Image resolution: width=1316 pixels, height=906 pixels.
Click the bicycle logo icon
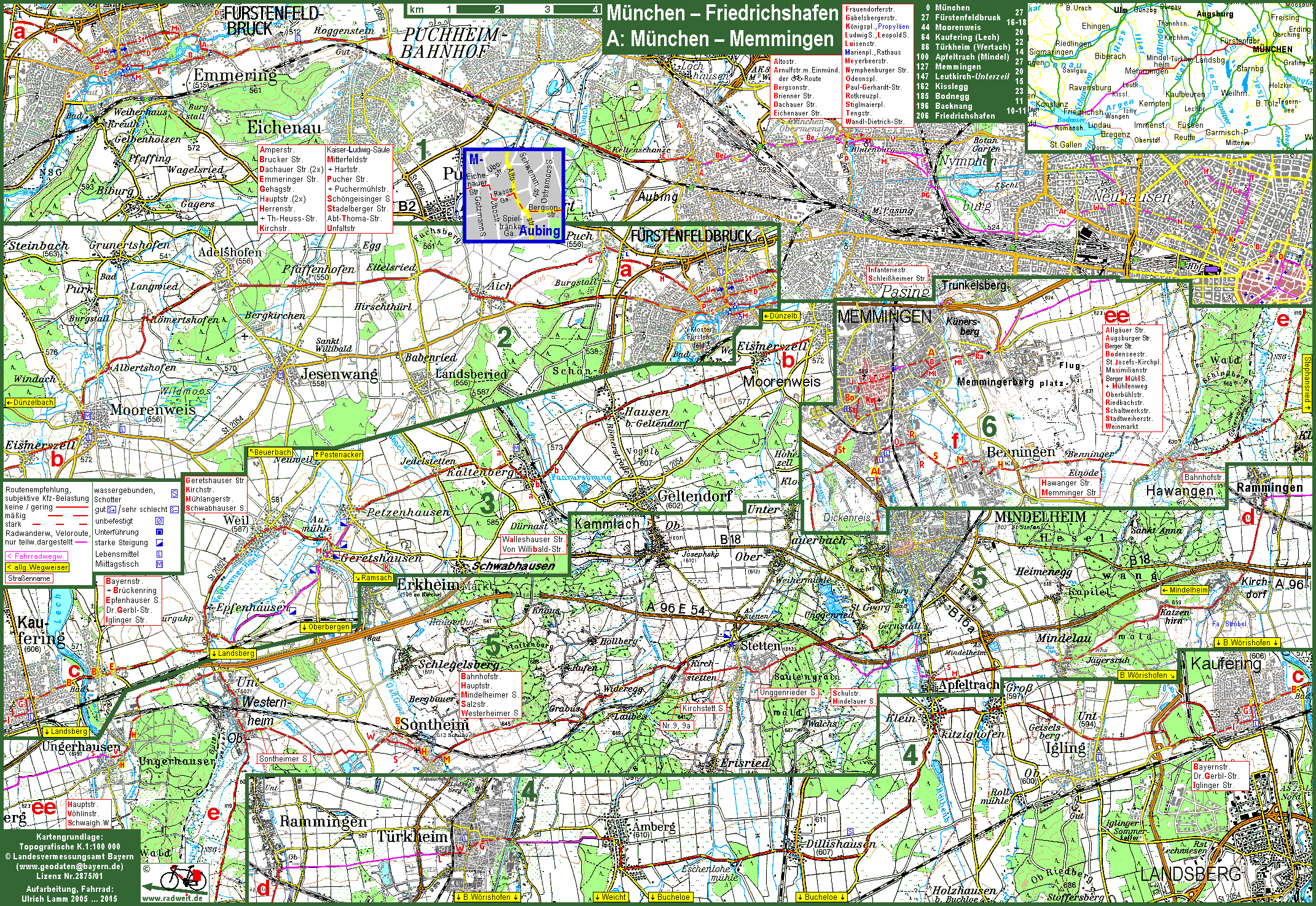[x=182, y=878]
